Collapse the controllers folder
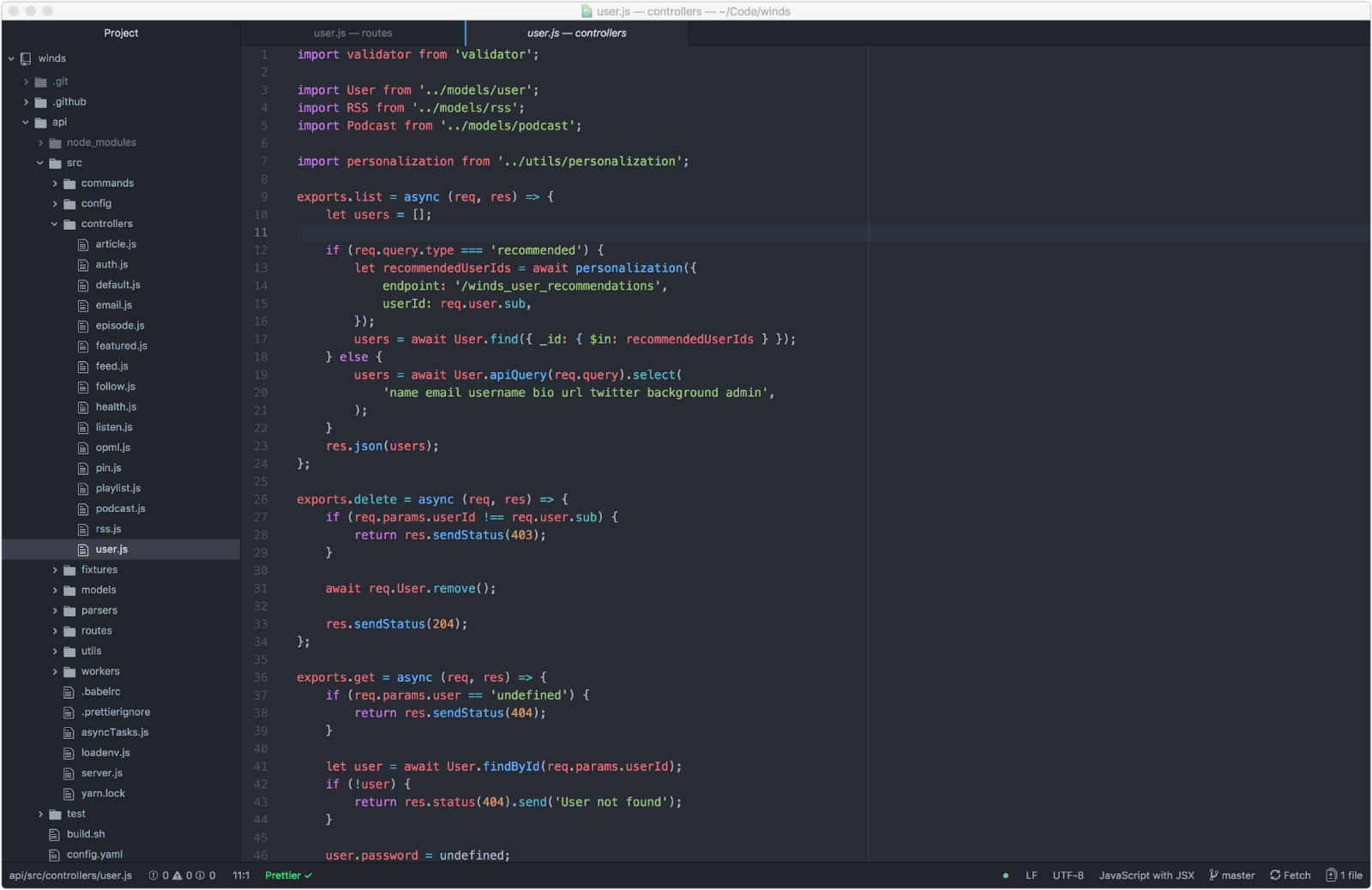 pos(55,224)
